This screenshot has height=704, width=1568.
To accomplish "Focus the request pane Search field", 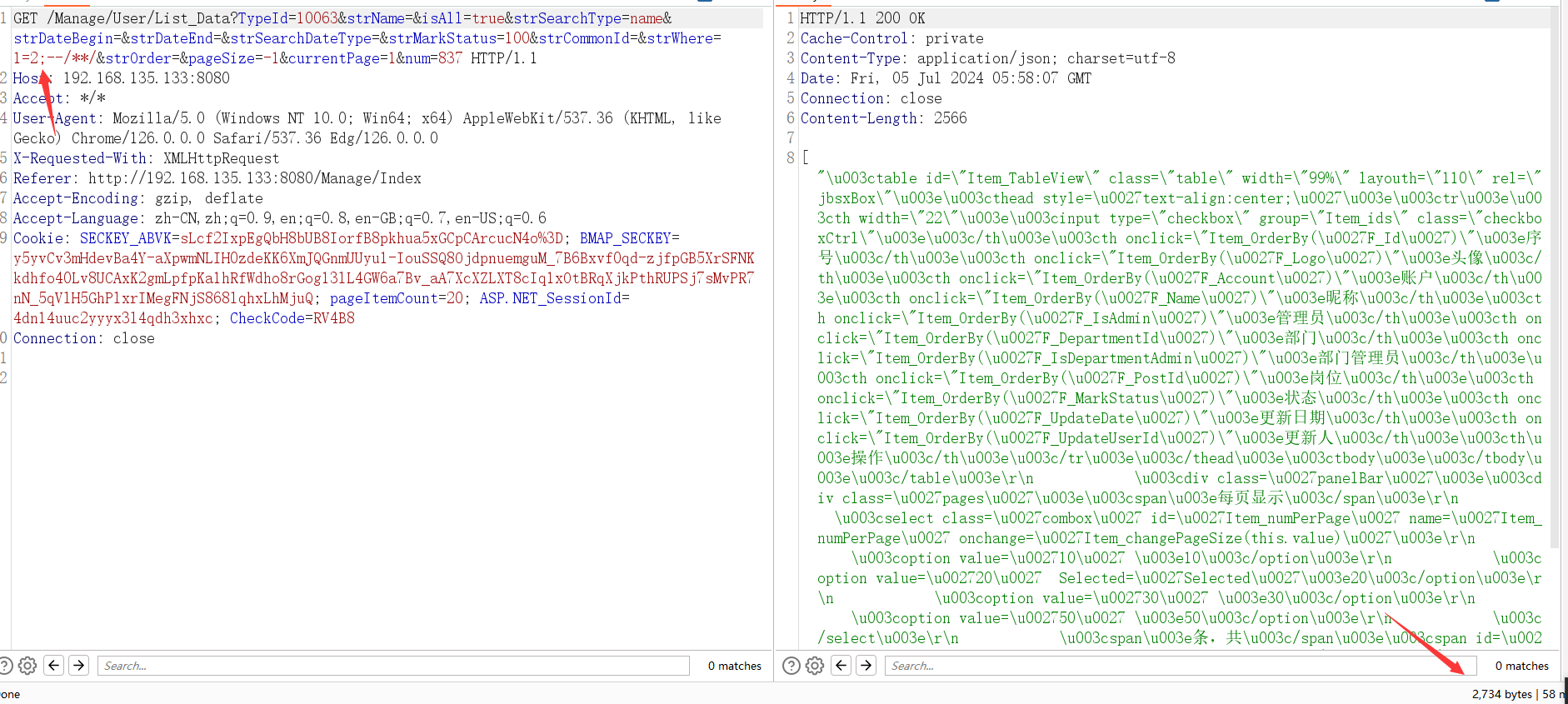I will (392, 666).
